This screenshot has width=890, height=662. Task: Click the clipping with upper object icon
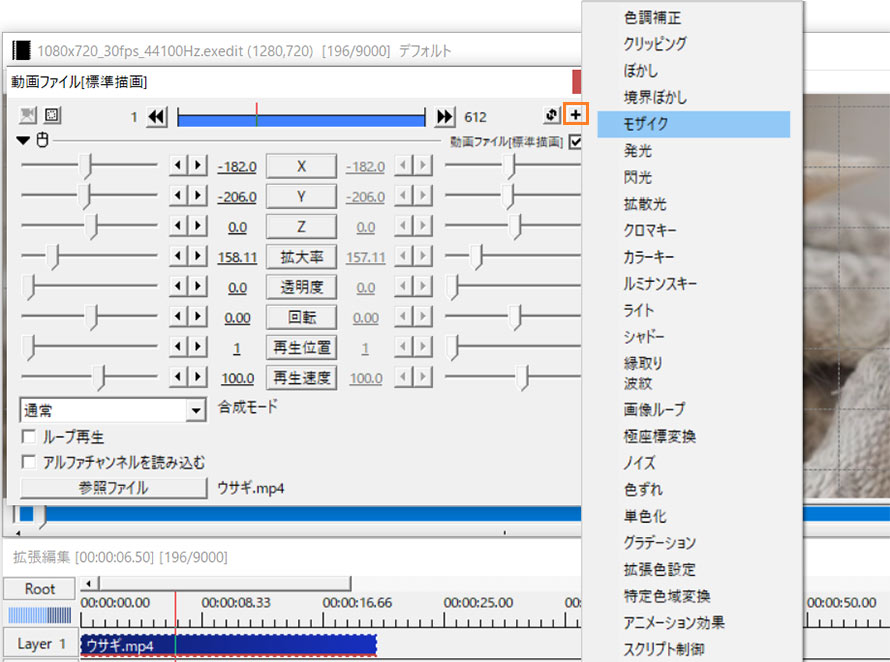coord(52,115)
